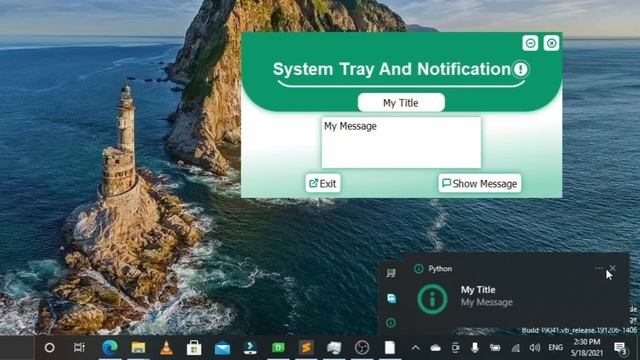The image size is (640, 360).
Task: Click the microphone tray icon
Action: coord(475,348)
